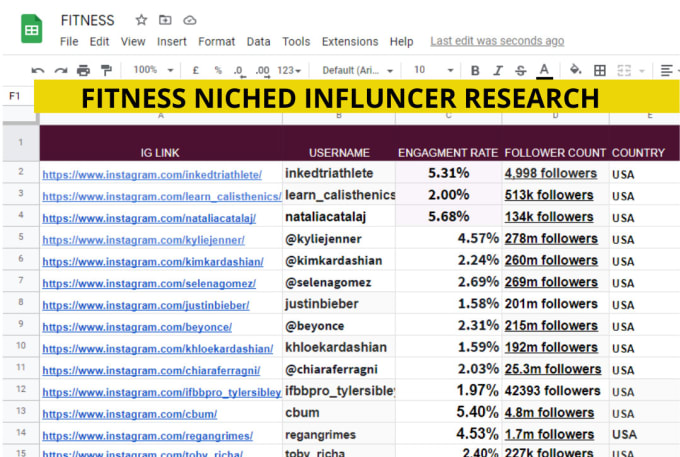Format the cell as percent

coord(218,70)
